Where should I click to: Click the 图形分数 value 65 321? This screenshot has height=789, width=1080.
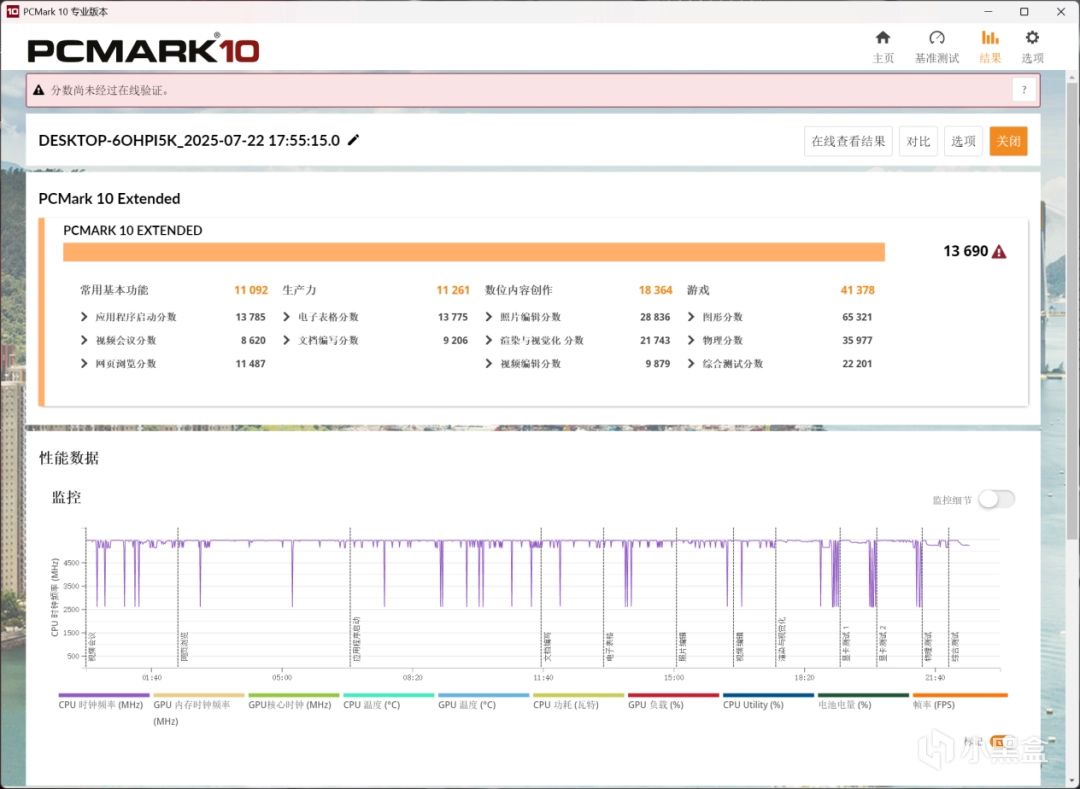[x=857, y=317]
